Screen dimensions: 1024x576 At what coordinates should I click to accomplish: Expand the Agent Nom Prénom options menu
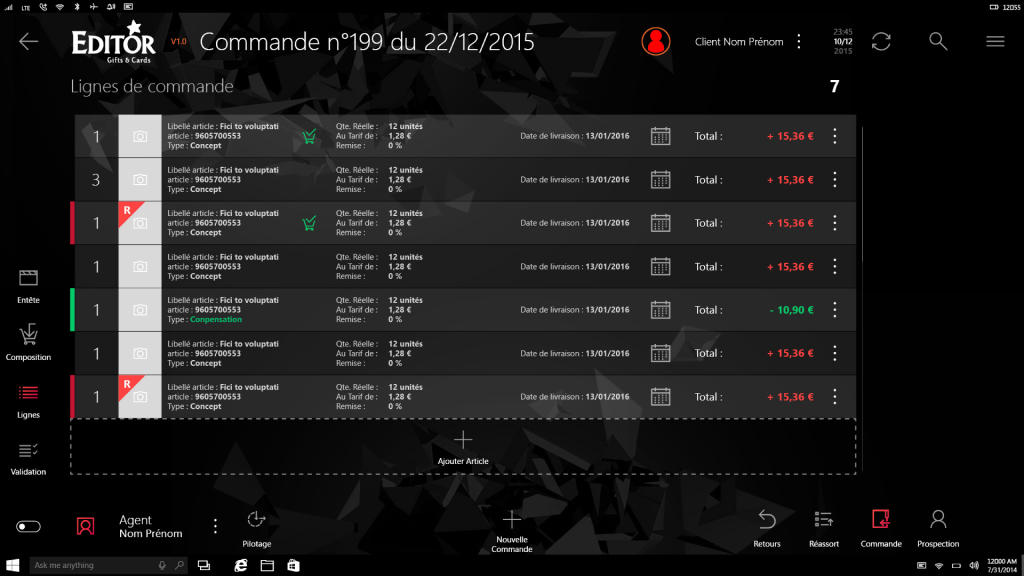(x=215, y=526)
